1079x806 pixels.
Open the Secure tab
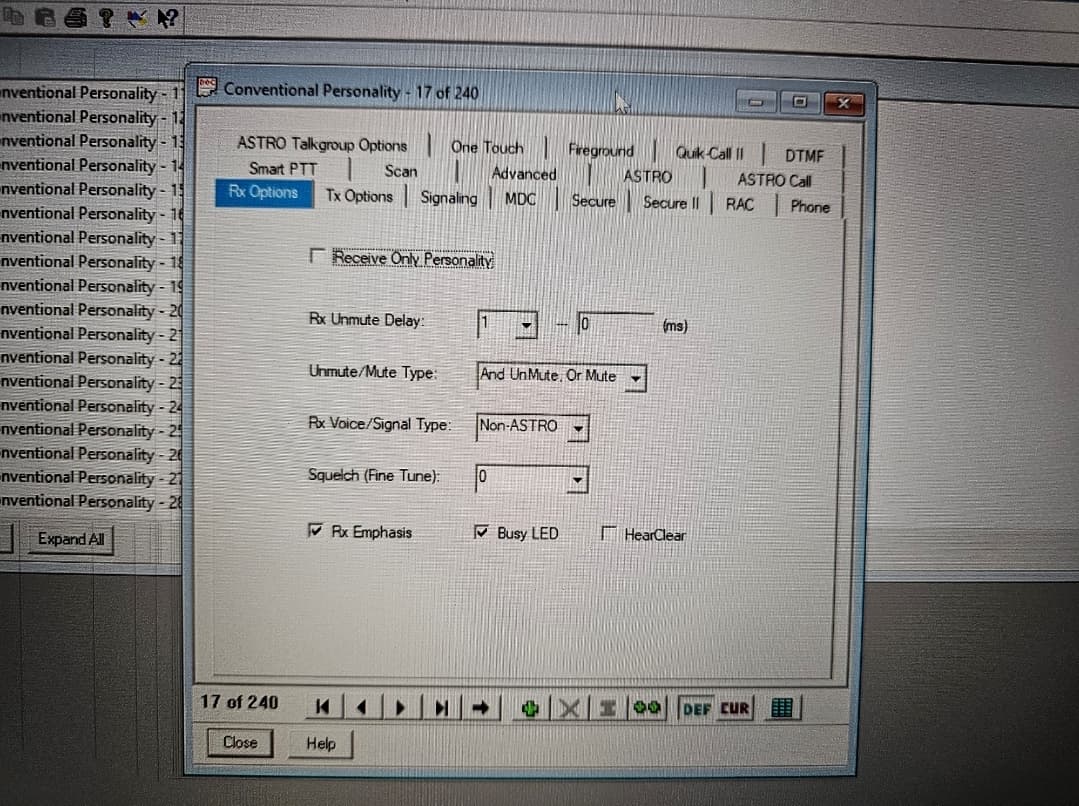pyautogui.click(x=593, y=202)
